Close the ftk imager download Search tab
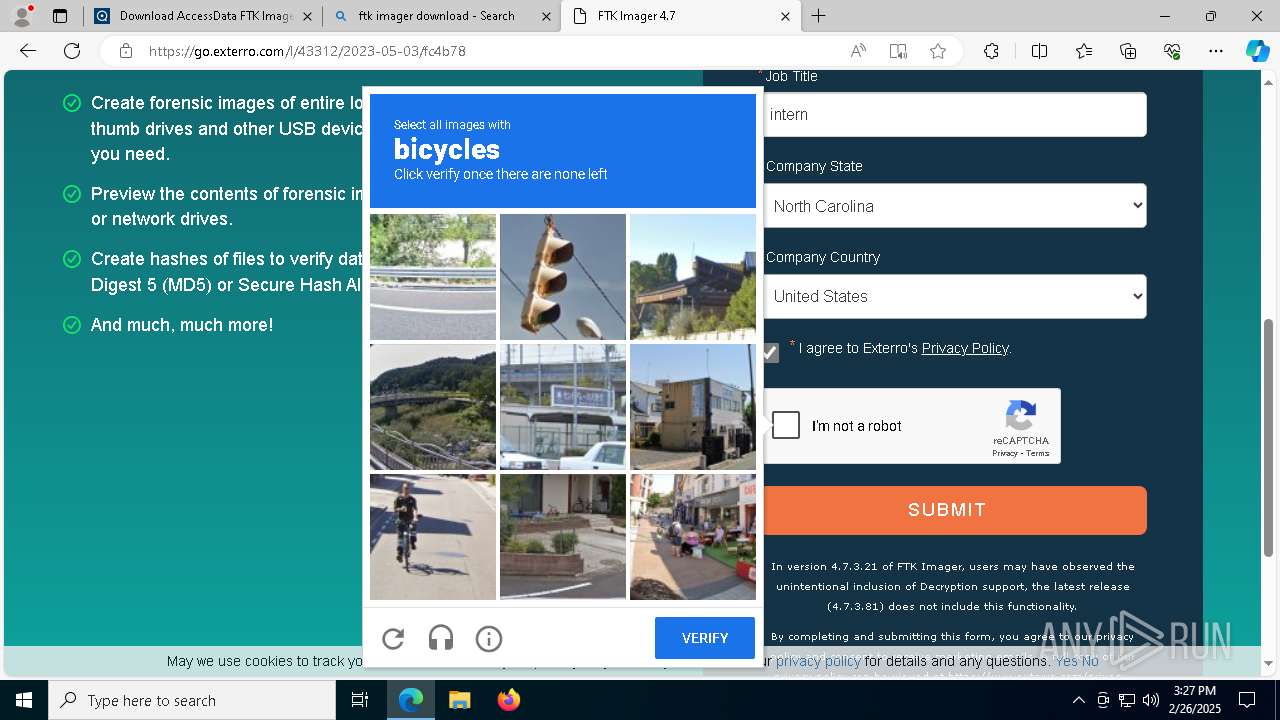This screenshot has height=720, width=1280. 546,16
